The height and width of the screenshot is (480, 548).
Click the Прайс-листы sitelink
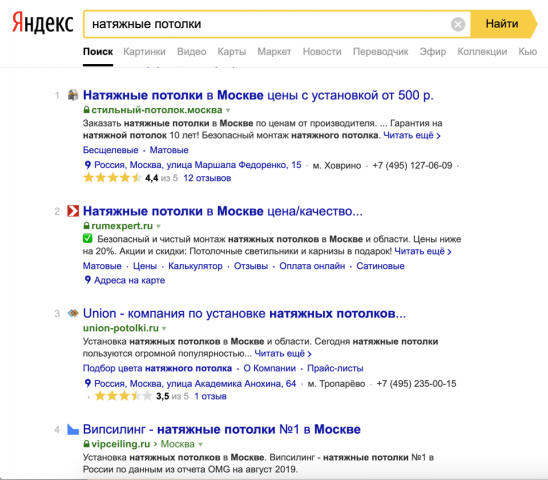(335, 368)
